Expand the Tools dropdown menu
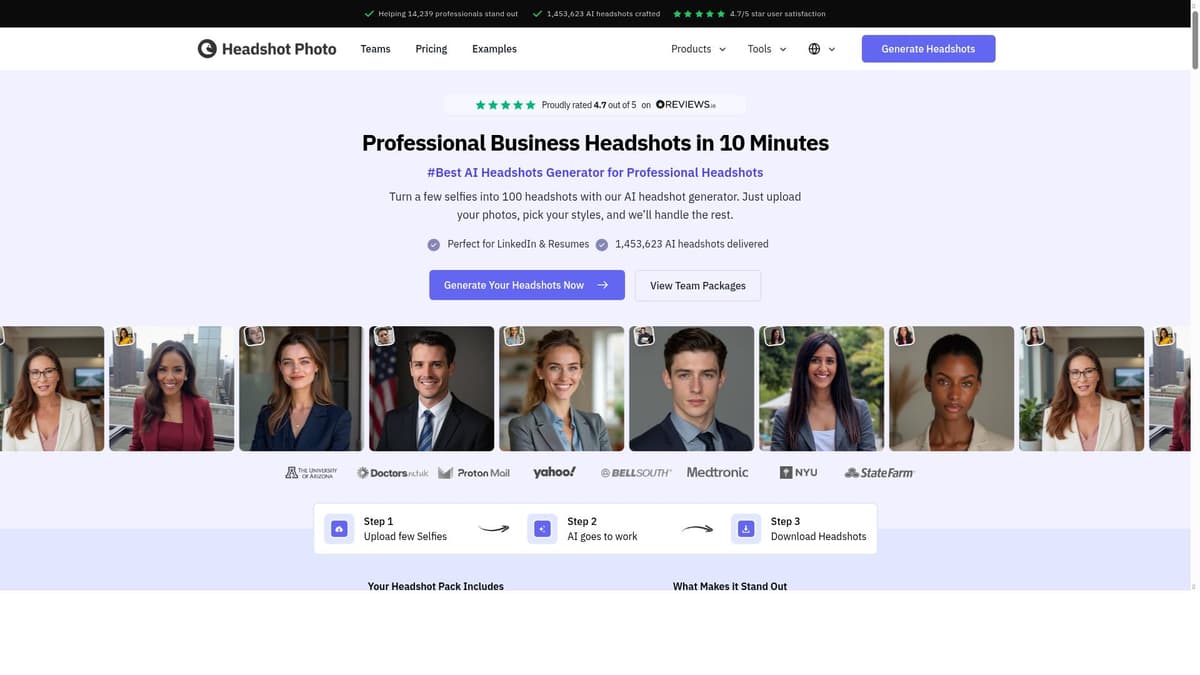The width and height of the screenshot is (1200, 675). (767, 49)
